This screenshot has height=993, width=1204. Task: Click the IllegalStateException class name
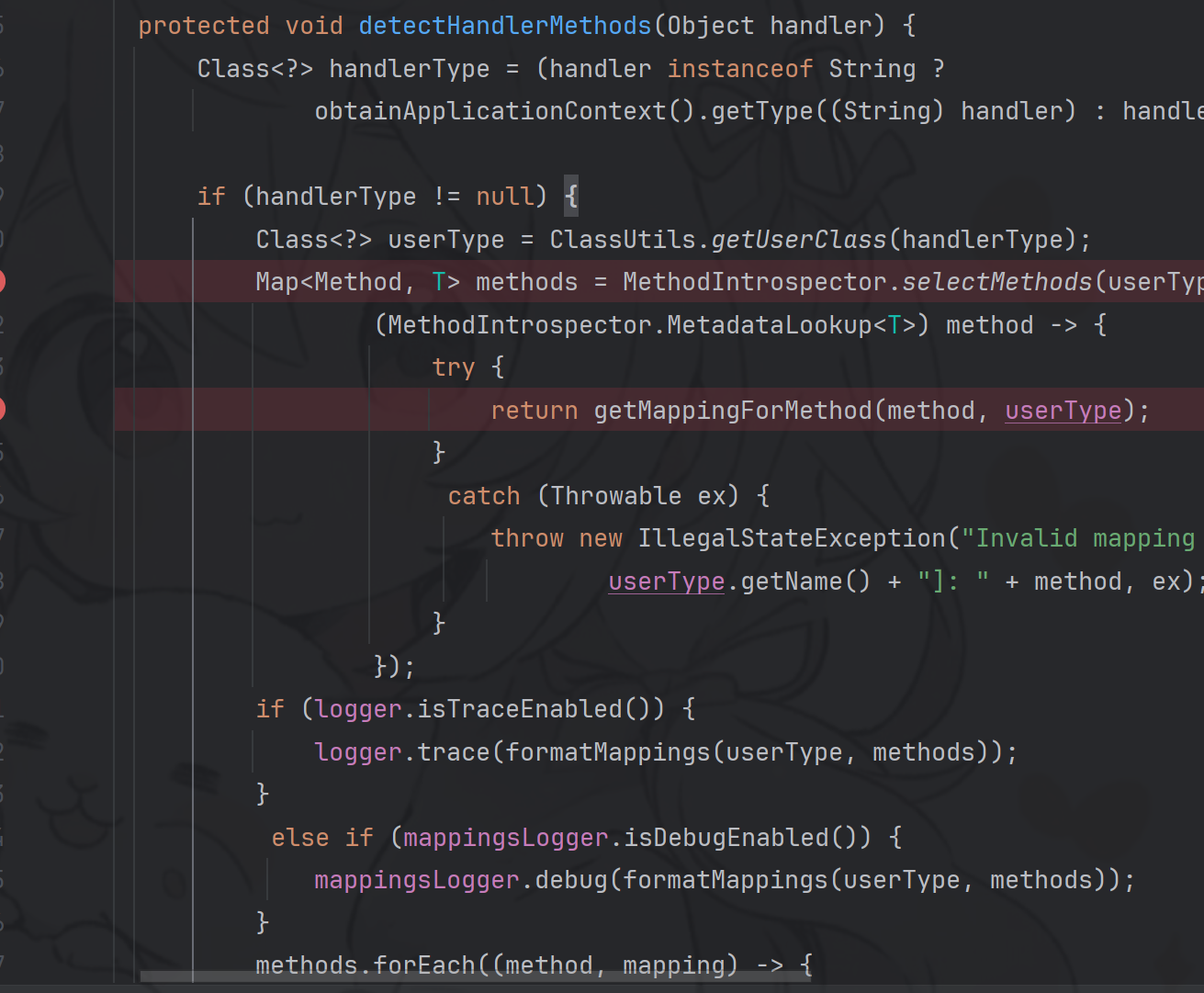[791, 538]
